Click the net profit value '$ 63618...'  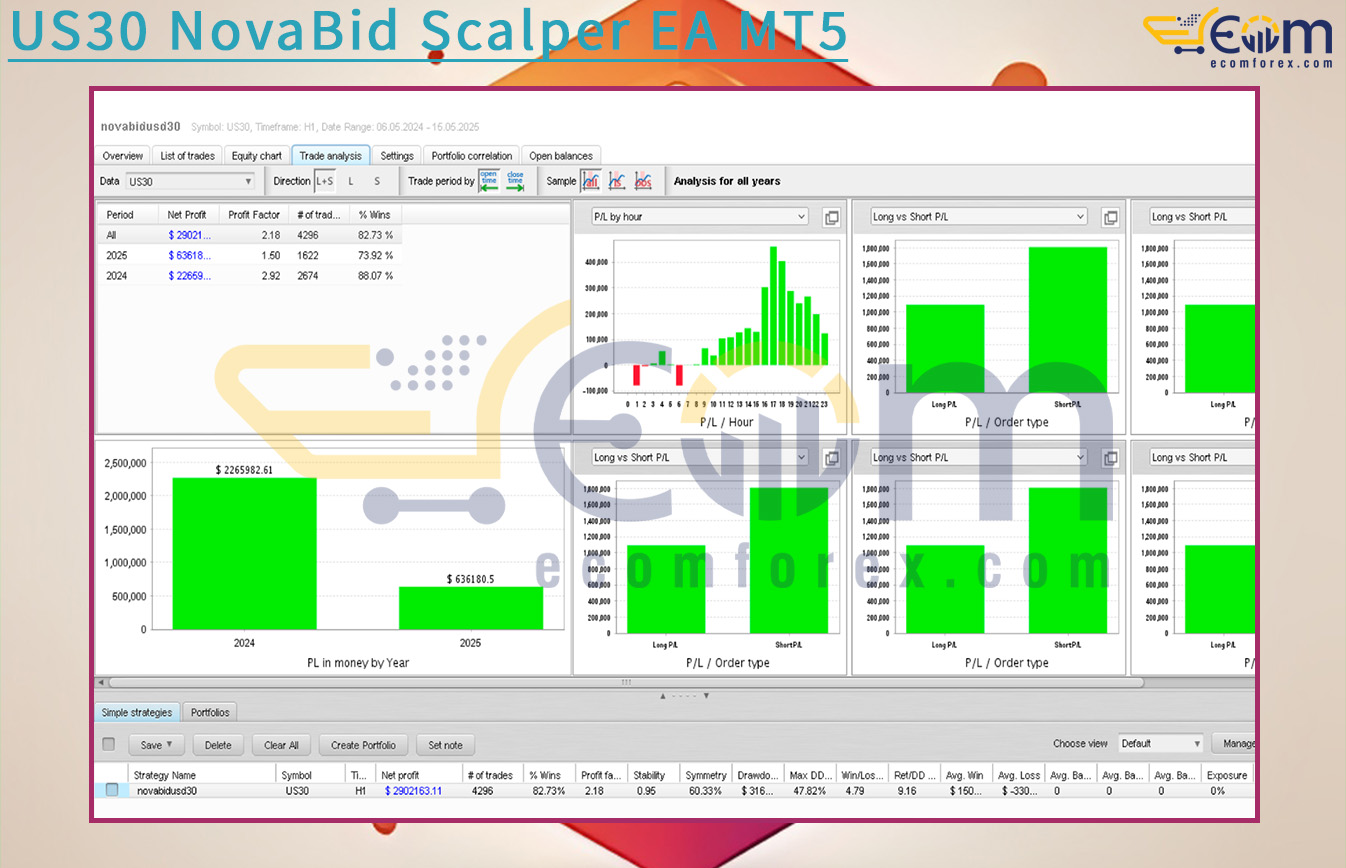point(190,255)
